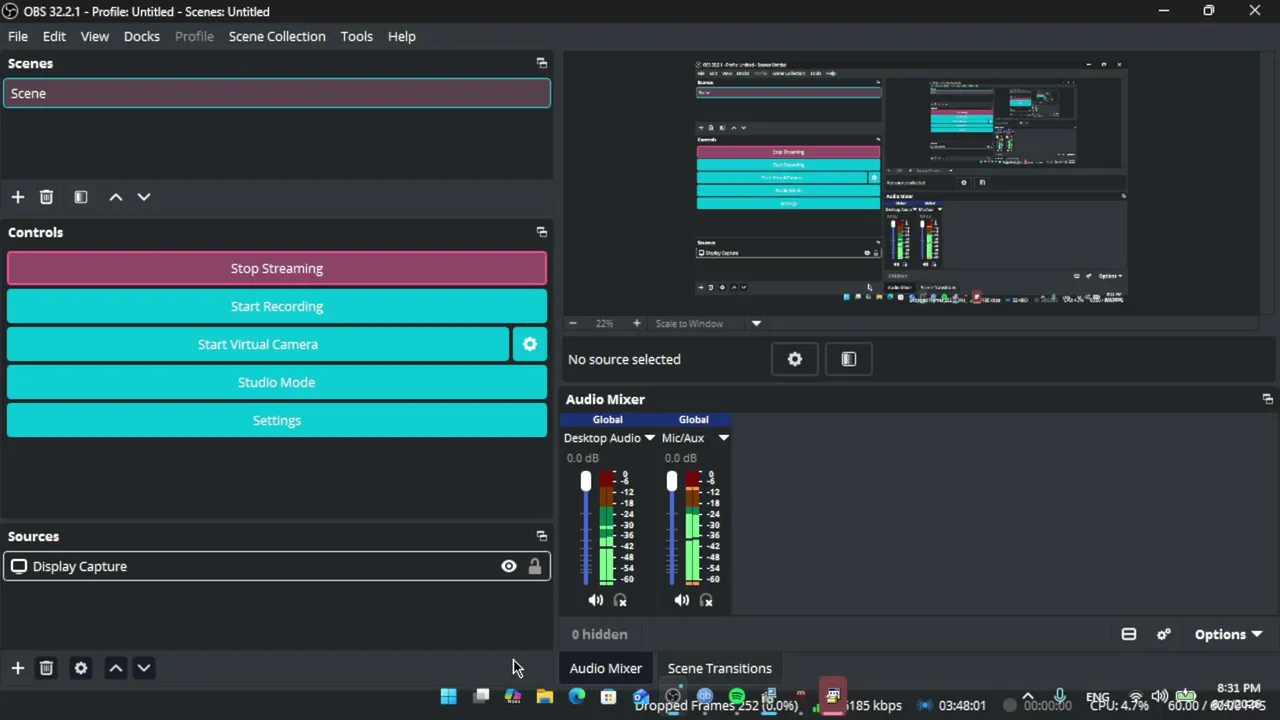The image size is (1280, 720).
Task: Open virtual camera configuration gear
Action: click(530, 344)
